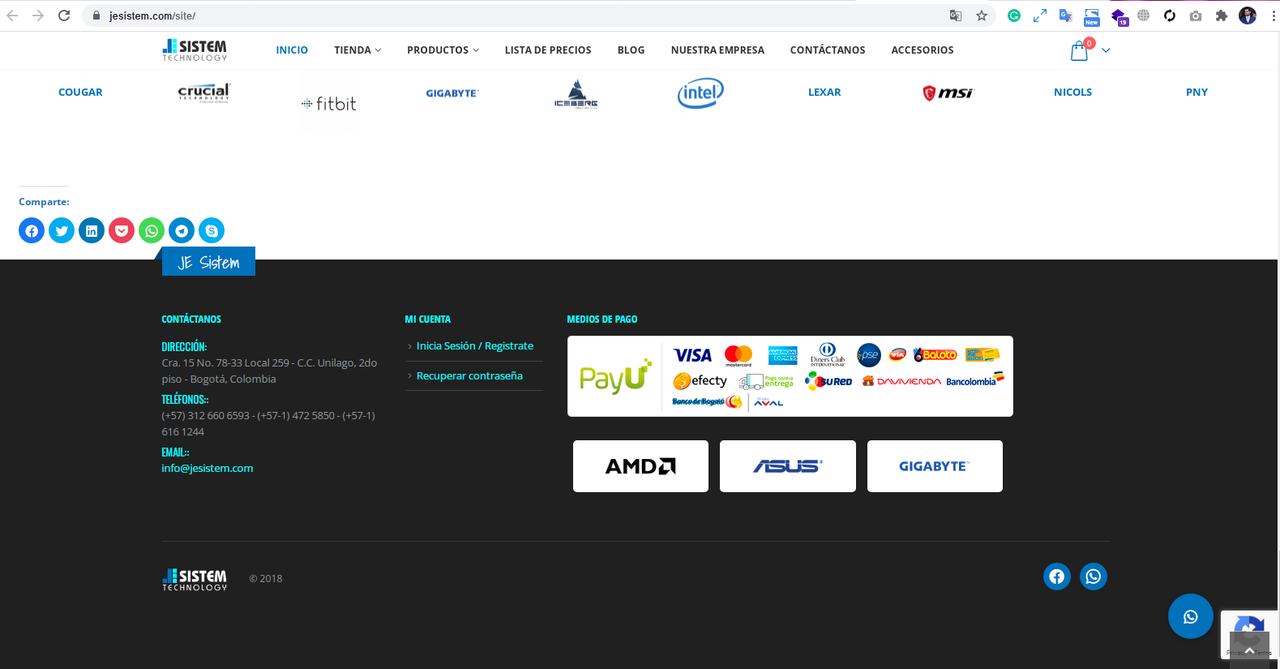Click the AMD logo card
1280x669 pixels.
click(x=641, y=466)
